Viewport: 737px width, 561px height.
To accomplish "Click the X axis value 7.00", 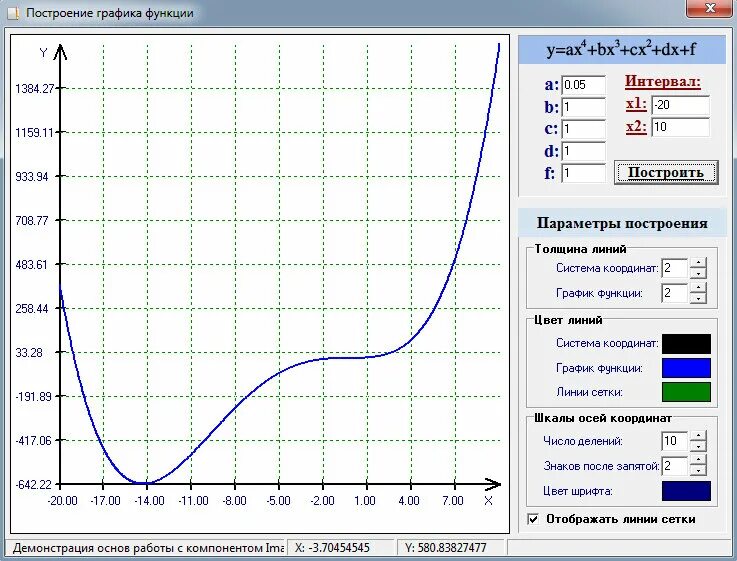I will 453,501.
